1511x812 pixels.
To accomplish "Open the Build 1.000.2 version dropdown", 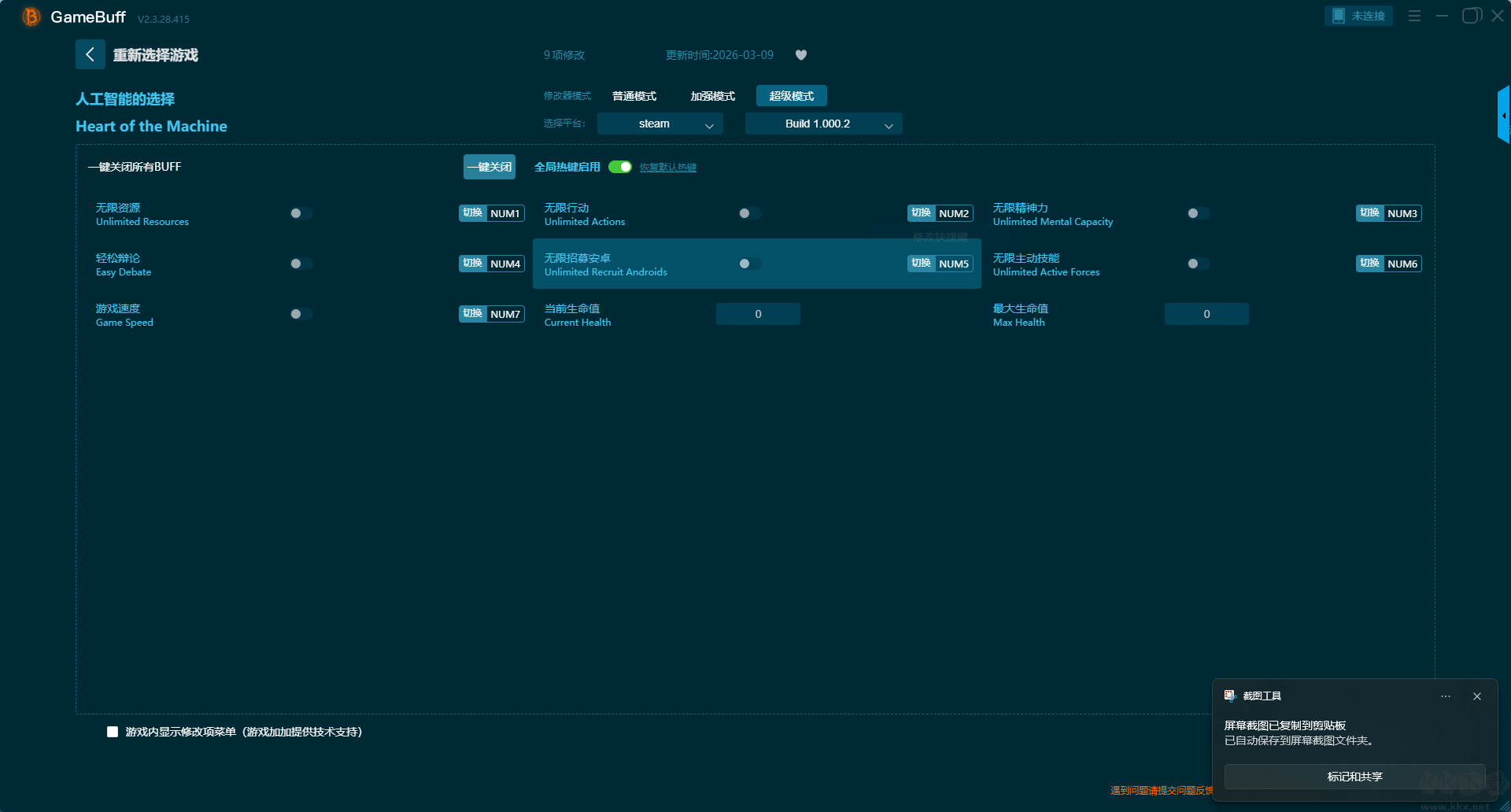I will coord(824,124).
